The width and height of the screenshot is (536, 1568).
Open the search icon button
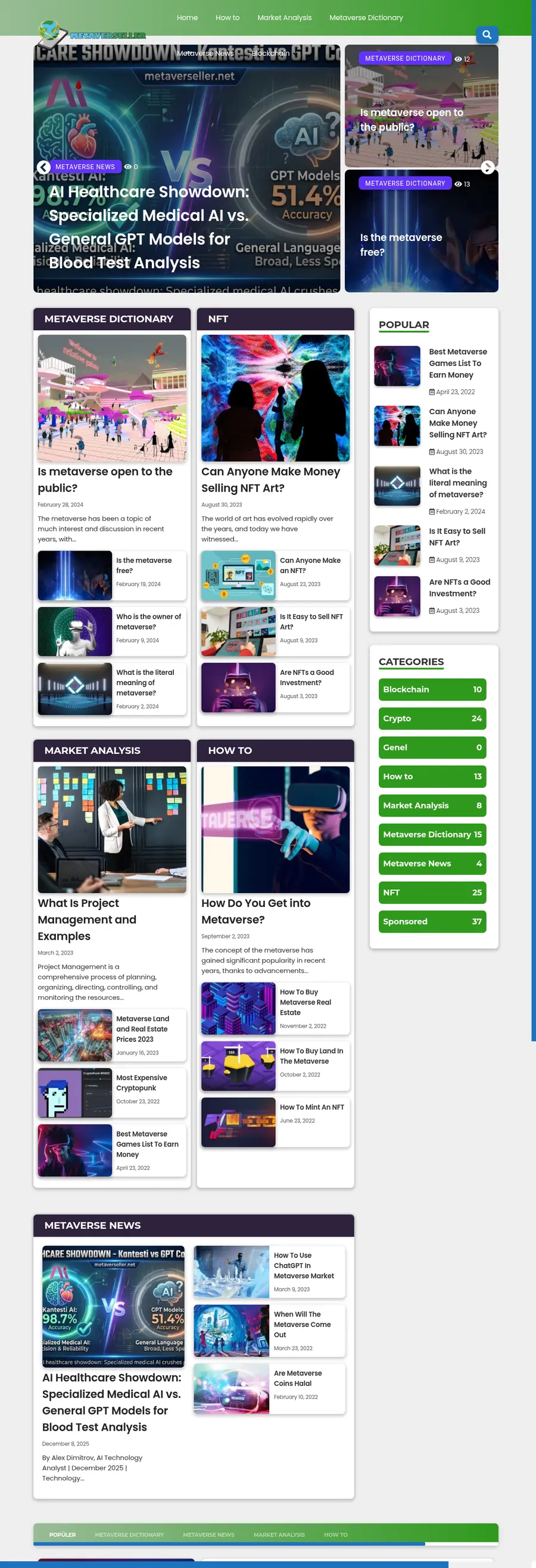click(487, 35)
